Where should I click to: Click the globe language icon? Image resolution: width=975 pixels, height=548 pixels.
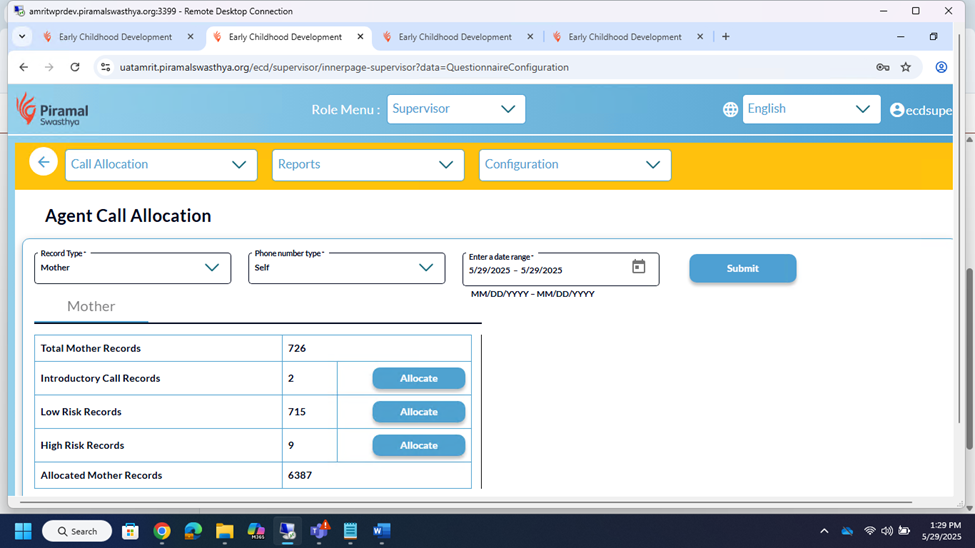[x=730, y=109]
